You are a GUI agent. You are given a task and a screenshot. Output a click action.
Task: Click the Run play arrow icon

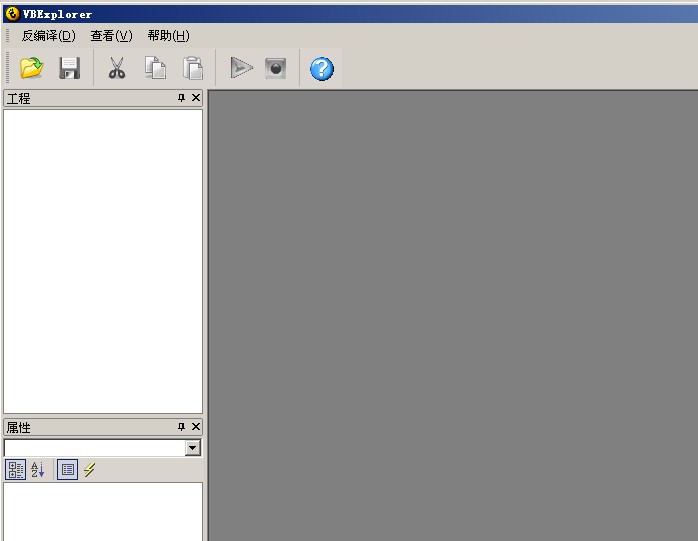(242, 68)
